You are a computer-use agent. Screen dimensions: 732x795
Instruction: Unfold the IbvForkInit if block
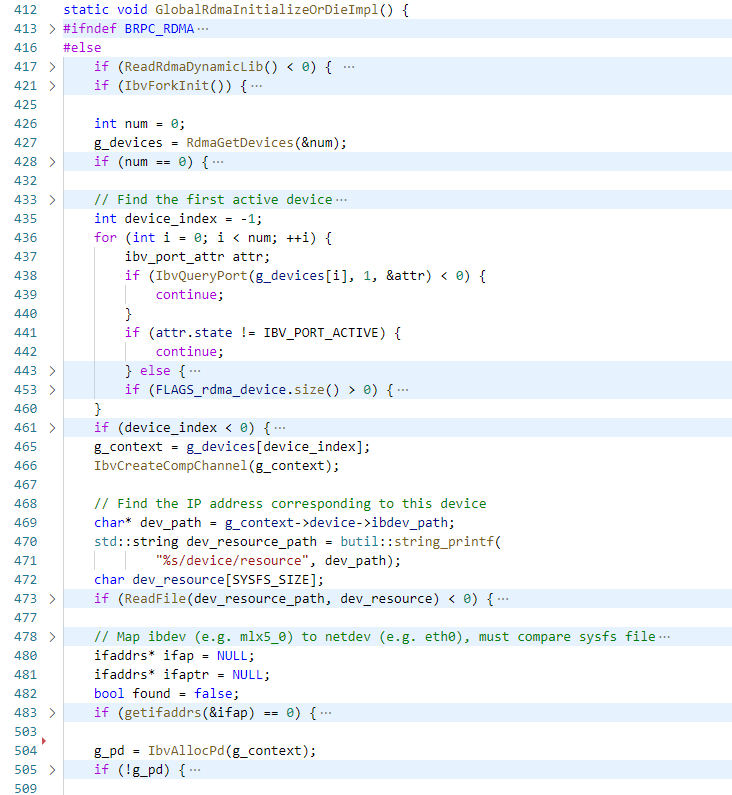[x=52, y=86]
